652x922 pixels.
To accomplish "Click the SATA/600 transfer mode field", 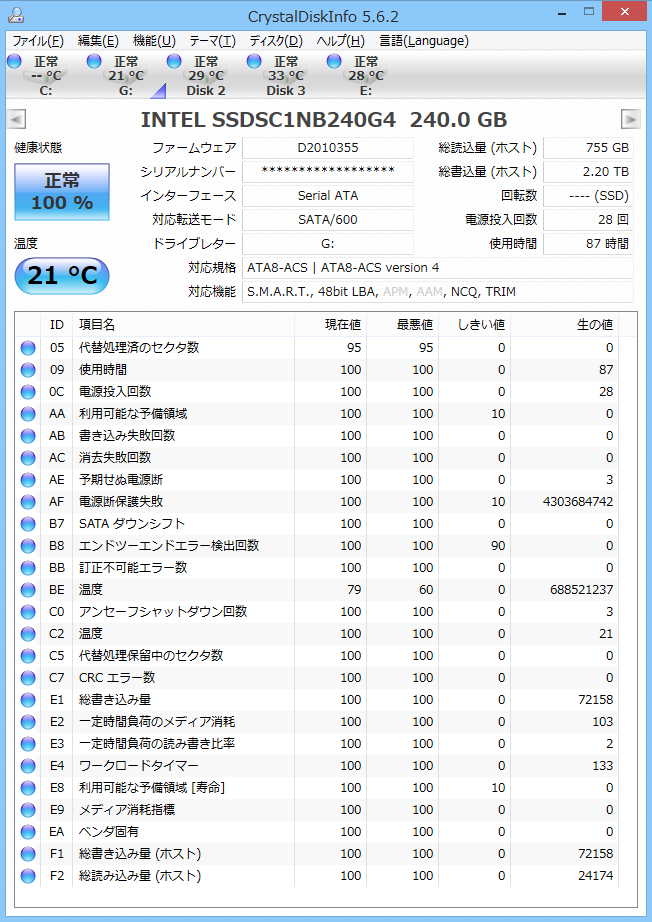I will tap(328, 220).
